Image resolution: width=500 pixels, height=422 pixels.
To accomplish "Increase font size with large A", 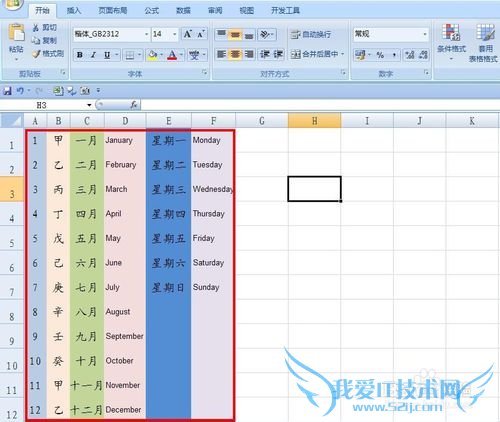I will click(x=188, y=34).
